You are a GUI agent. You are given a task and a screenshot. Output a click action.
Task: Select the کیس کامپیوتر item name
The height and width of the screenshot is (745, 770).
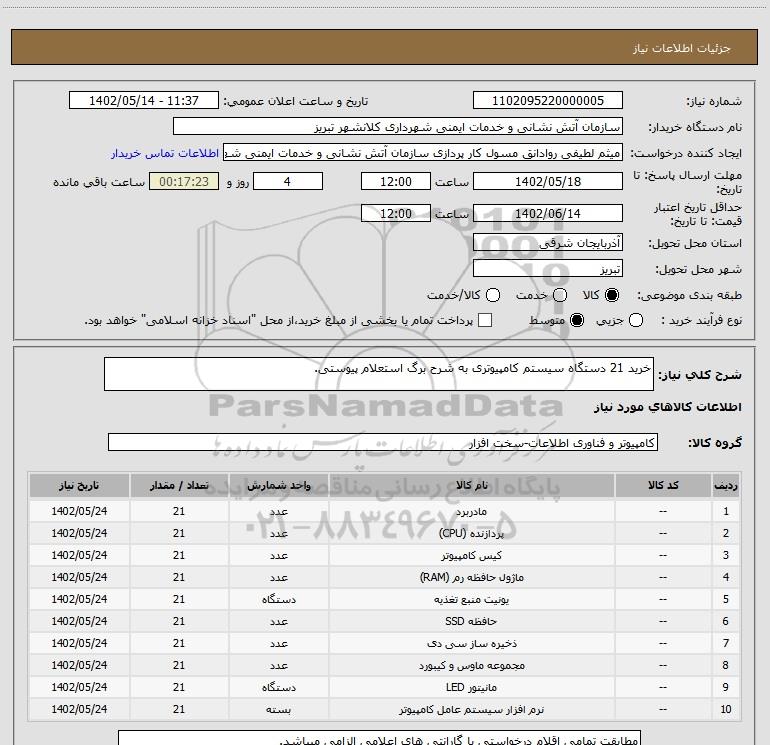[471, 555]
